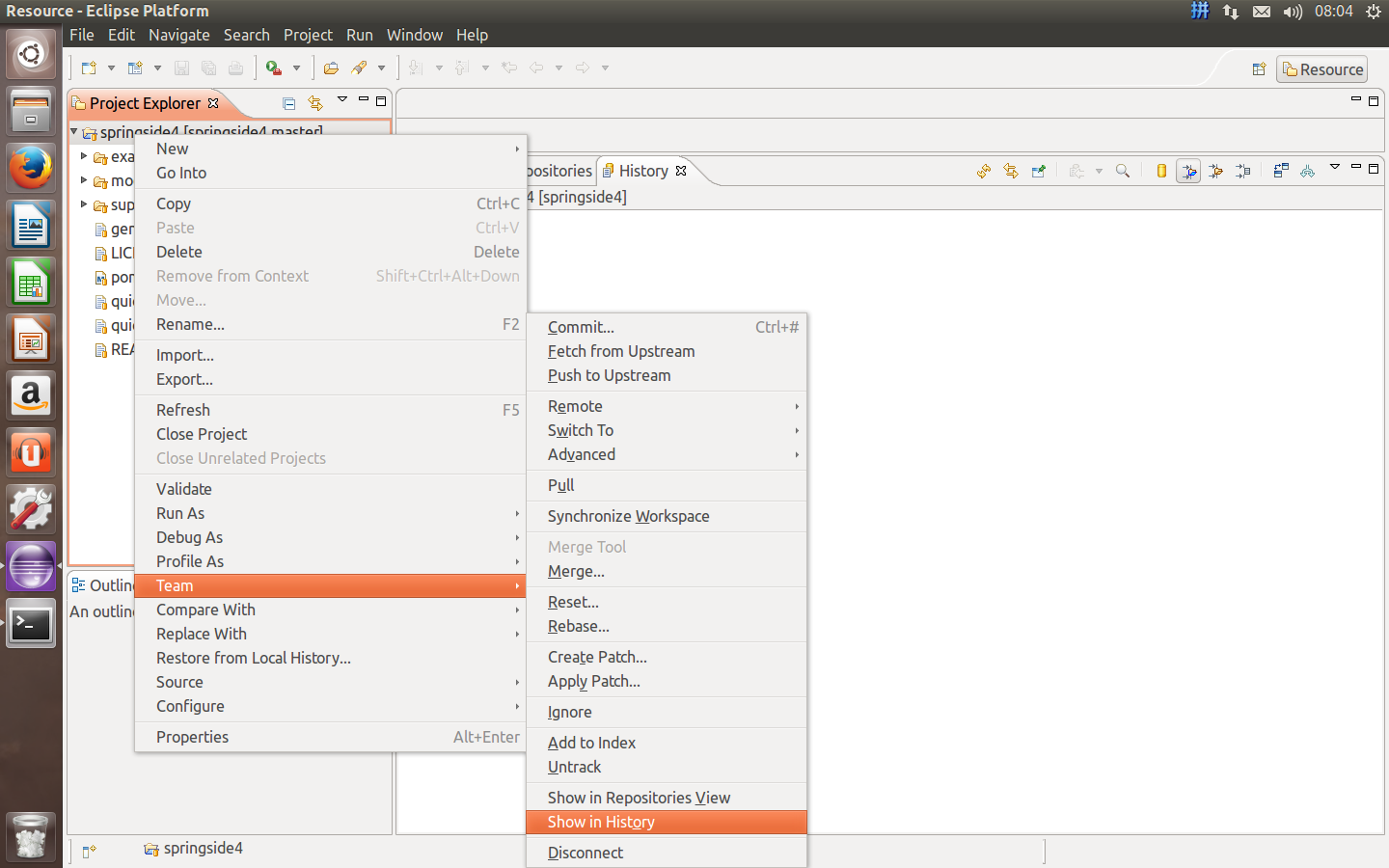Toggle Compare Mode in History view
This screenshot has height=868, width=1389.
pyautogui.click(x=1281, y=171)
